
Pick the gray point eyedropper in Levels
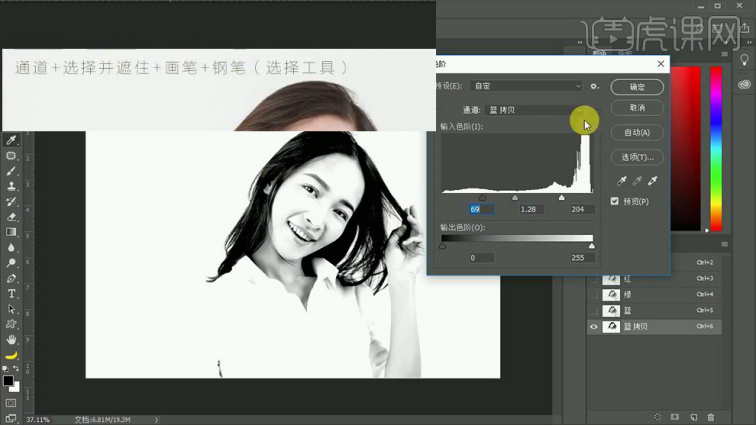tap(637, 181)
